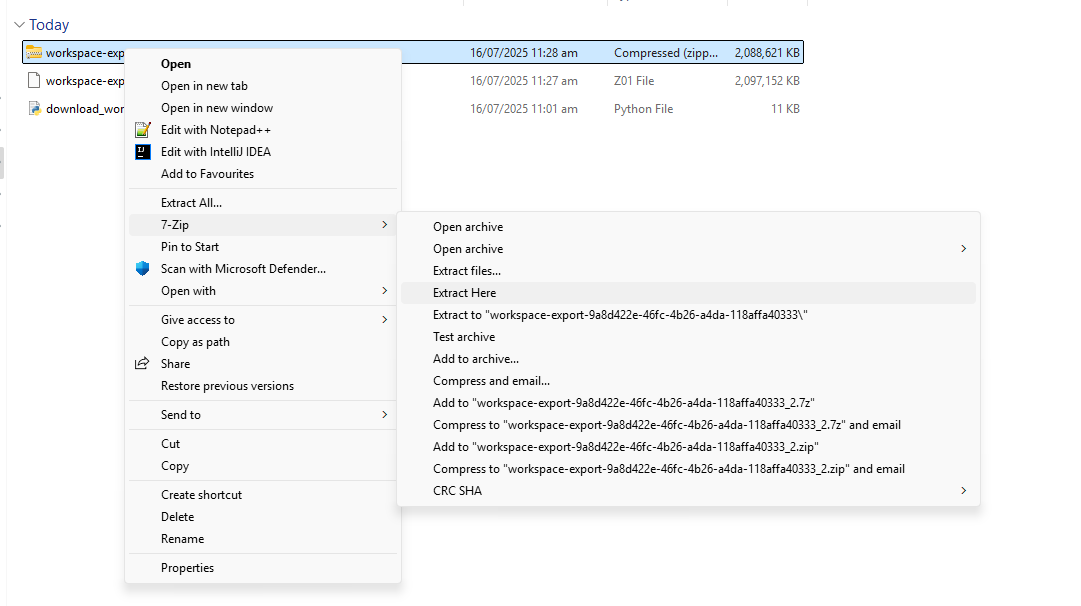Expand the CRC SHA submenu arrow
The width and height of the screenshot is (1081, 606).
click(963, 491)
